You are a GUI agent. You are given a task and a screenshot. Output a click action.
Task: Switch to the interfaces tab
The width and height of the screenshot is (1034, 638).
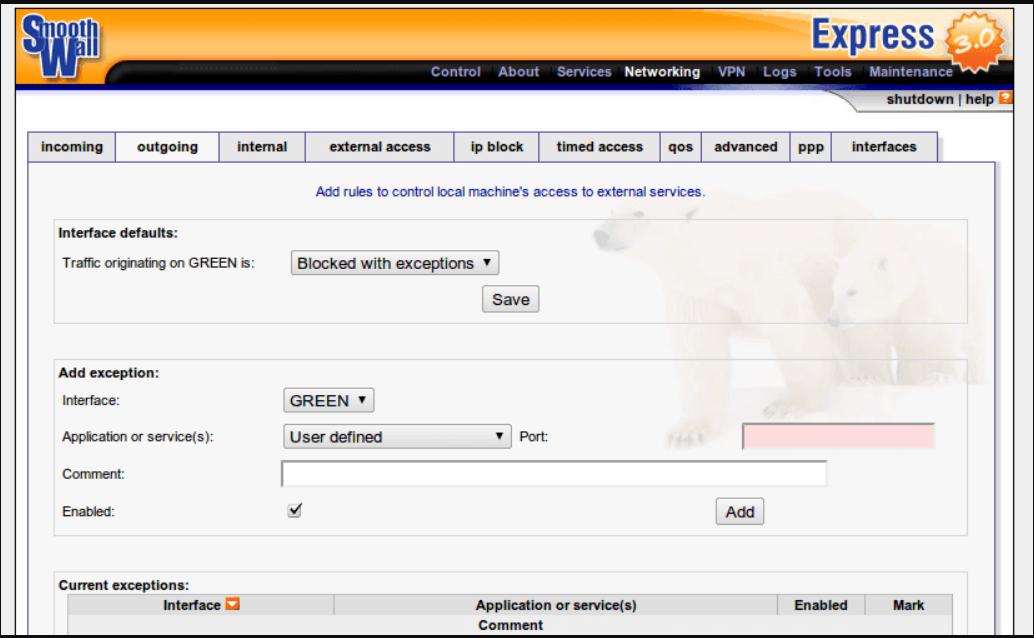[884, 146]
